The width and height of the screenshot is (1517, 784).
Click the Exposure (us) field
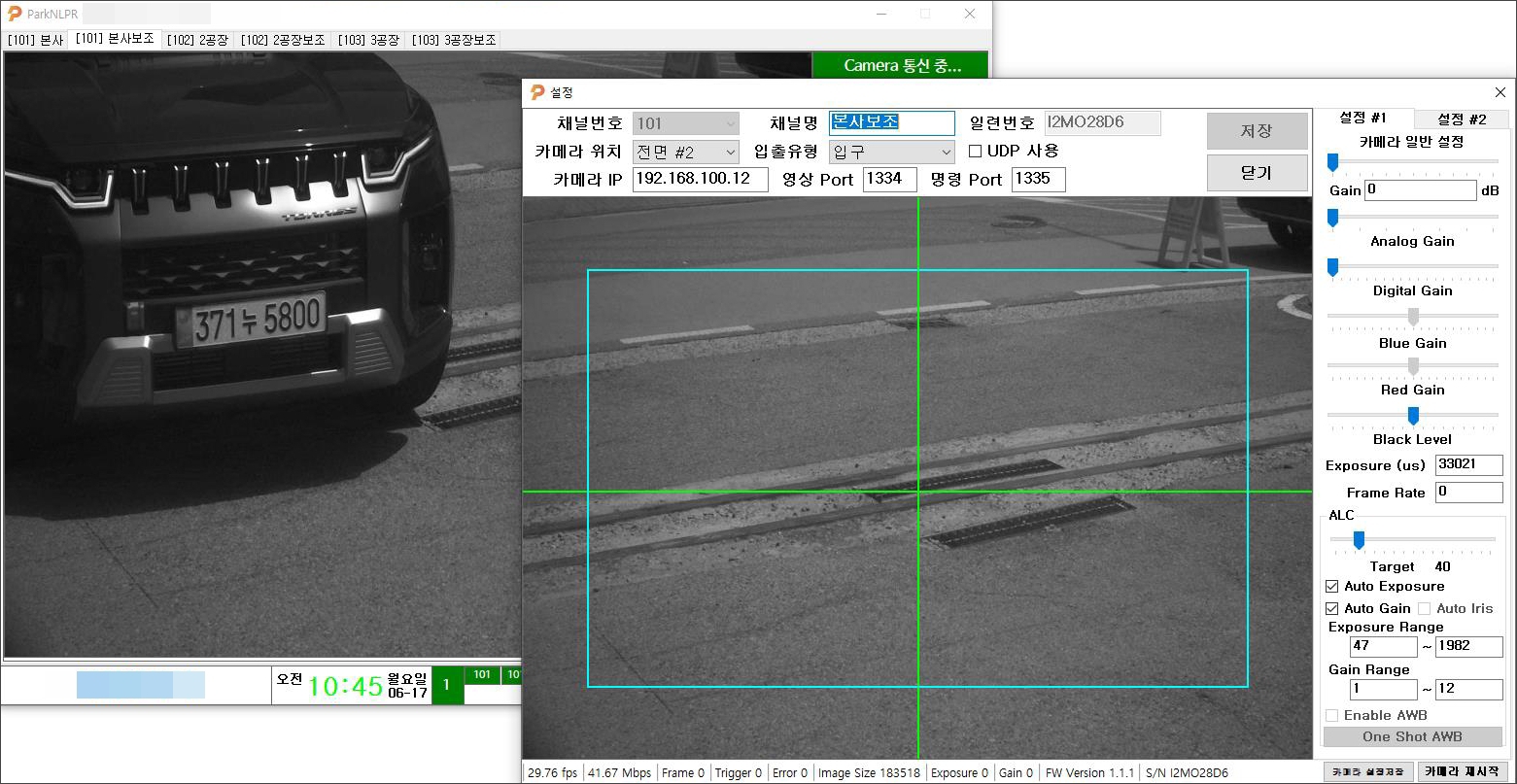(x=1469, y=465)
